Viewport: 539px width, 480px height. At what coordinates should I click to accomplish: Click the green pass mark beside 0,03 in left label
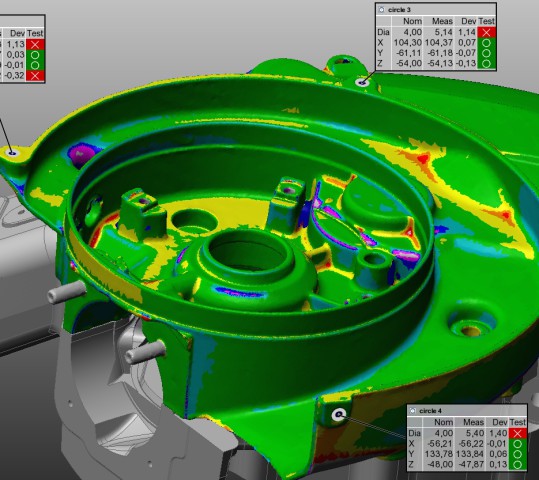tap(35, 55)
